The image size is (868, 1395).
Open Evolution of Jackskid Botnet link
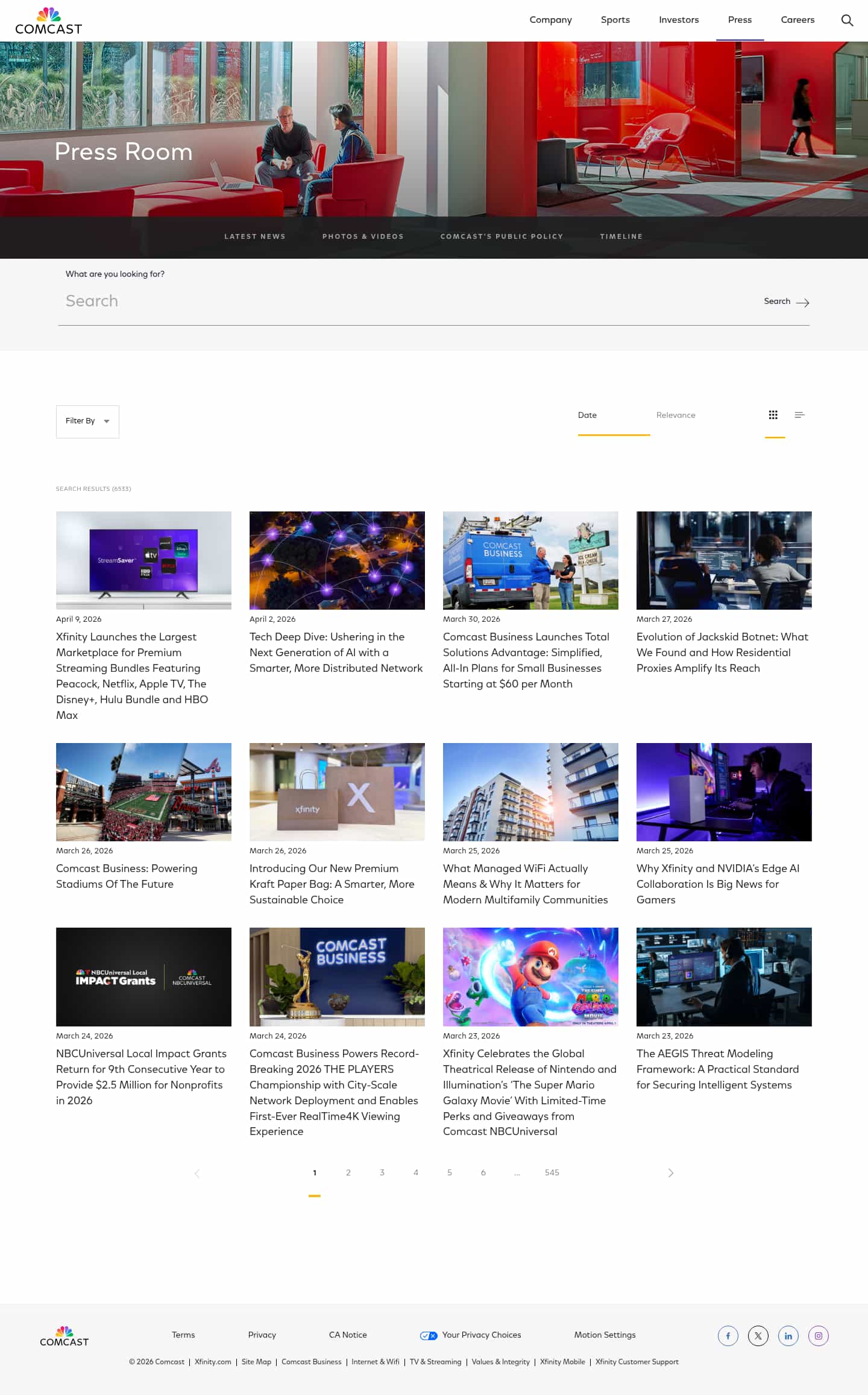[722, 653]
